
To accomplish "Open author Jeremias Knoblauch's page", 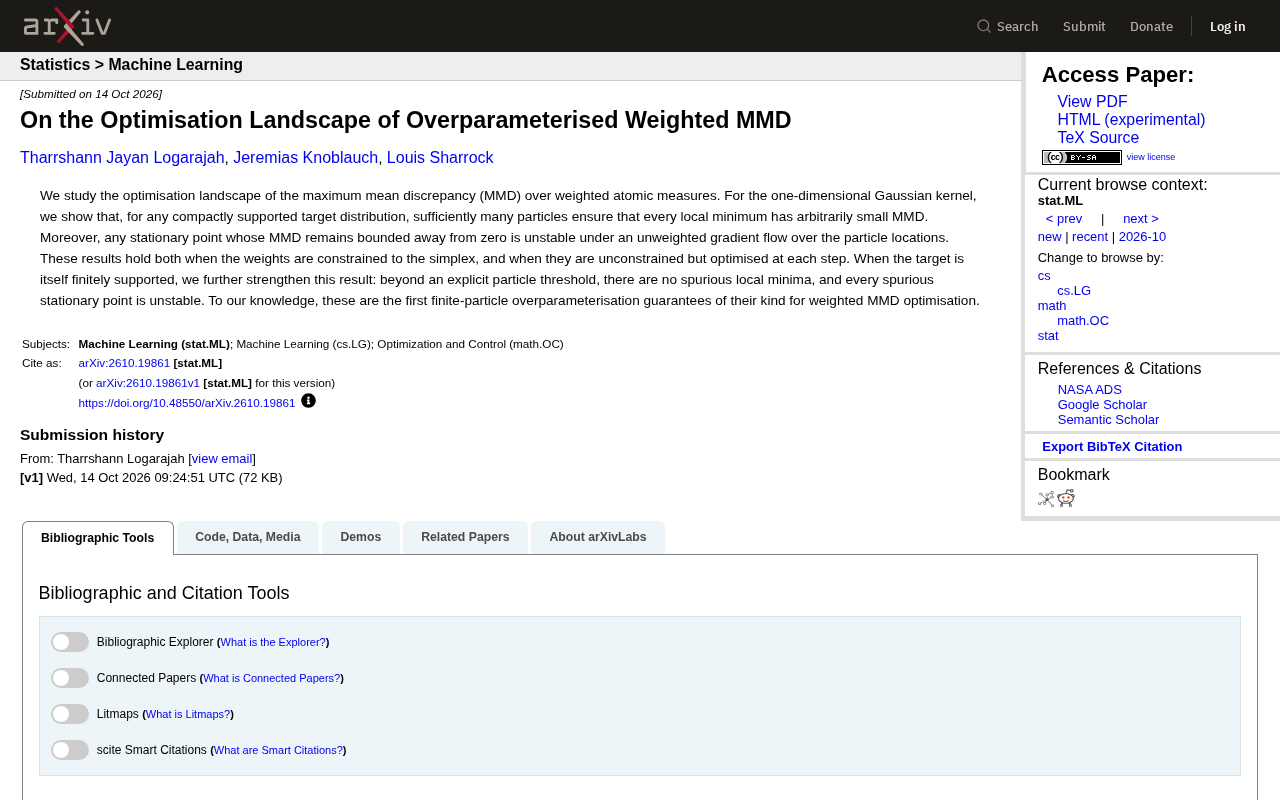I will pyautogui.click(x=306, y=158).
